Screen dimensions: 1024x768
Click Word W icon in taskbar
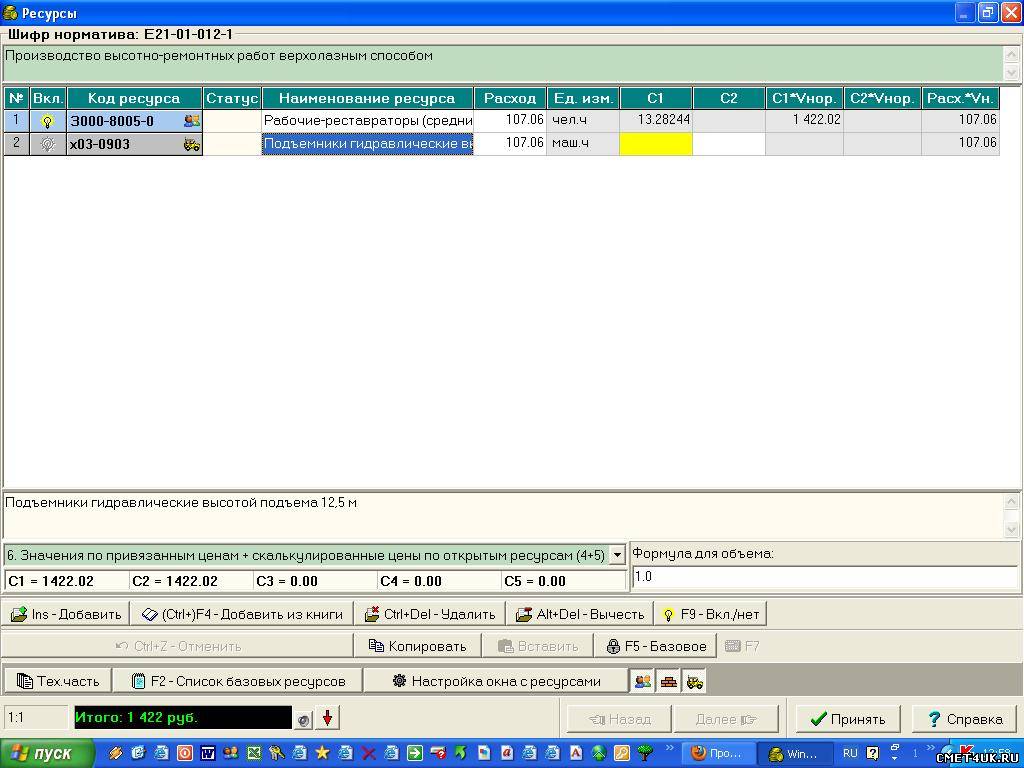coord(208,754)
